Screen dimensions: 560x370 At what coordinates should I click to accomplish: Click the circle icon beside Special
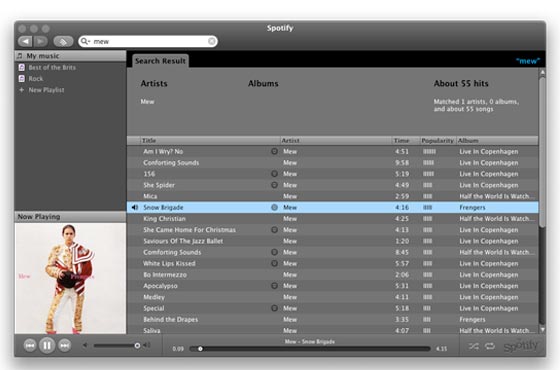click(274, 308)
